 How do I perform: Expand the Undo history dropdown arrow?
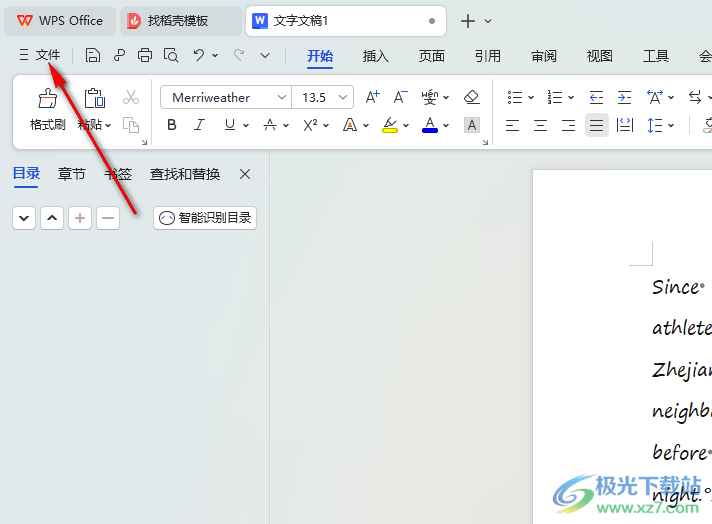point(215,55)
